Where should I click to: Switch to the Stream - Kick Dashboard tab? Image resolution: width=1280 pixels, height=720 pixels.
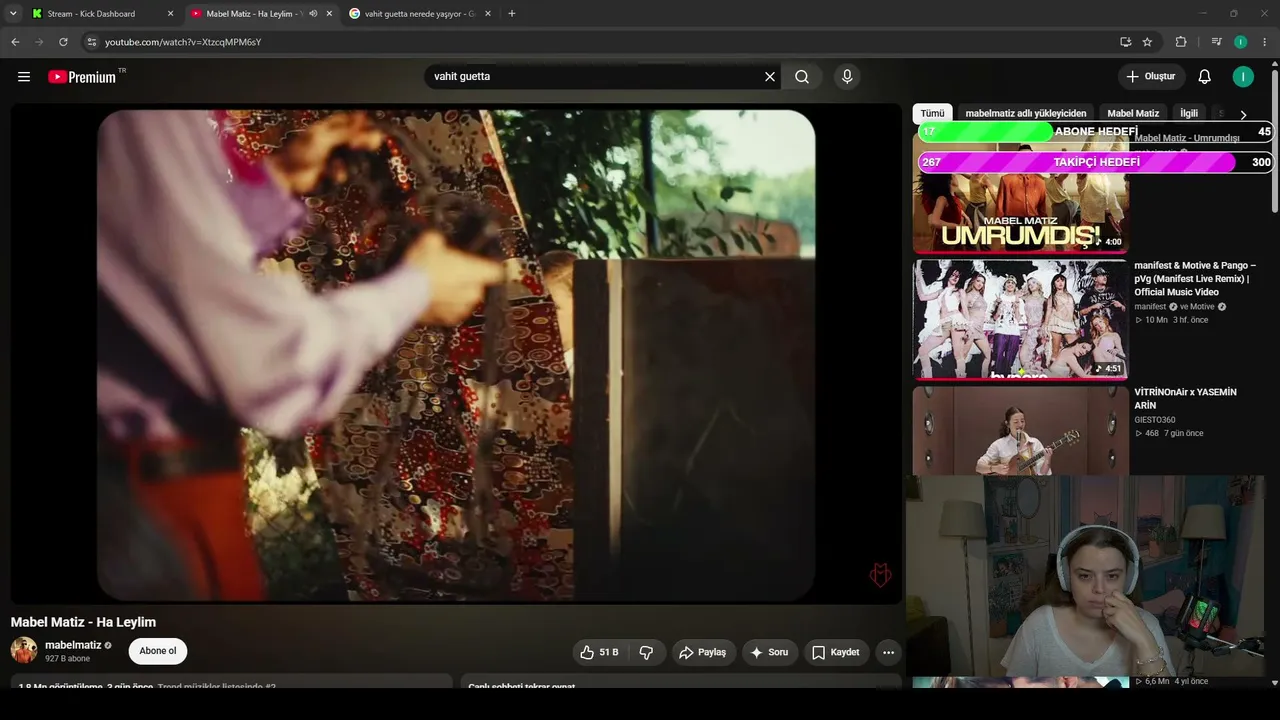tap(103, 14)
